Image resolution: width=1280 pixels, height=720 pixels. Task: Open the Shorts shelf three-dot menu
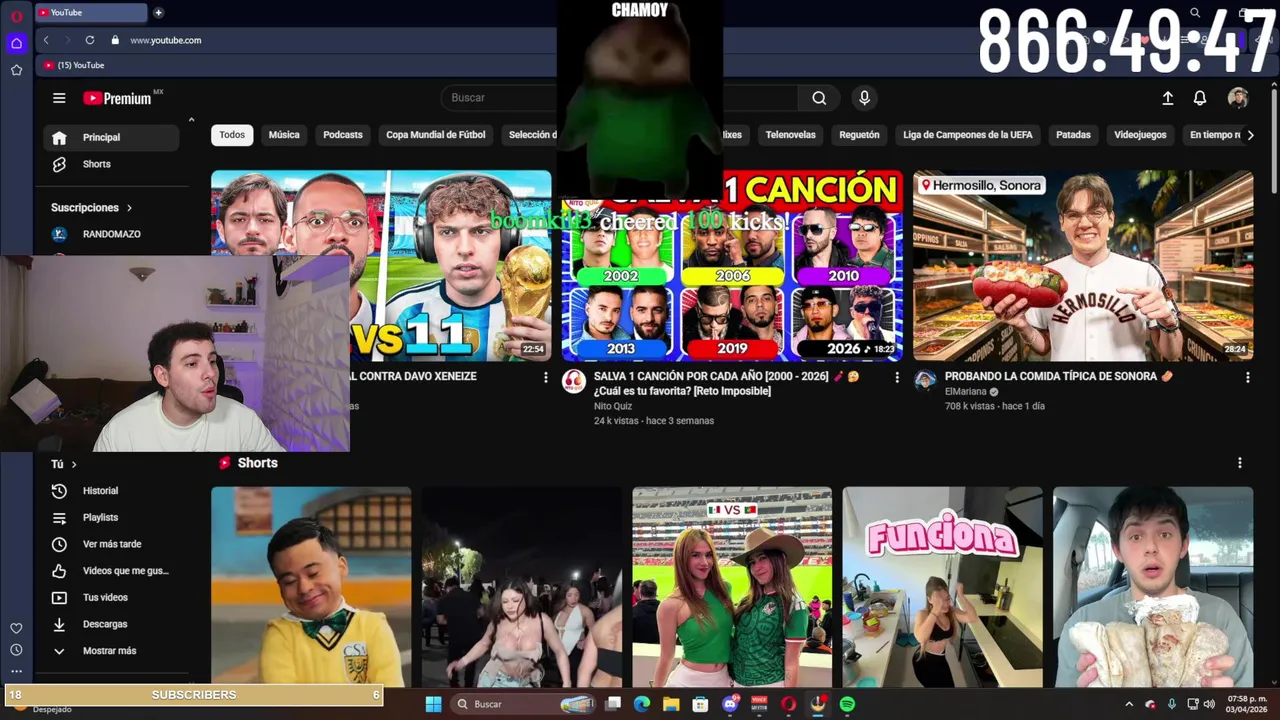(1239, 463)
